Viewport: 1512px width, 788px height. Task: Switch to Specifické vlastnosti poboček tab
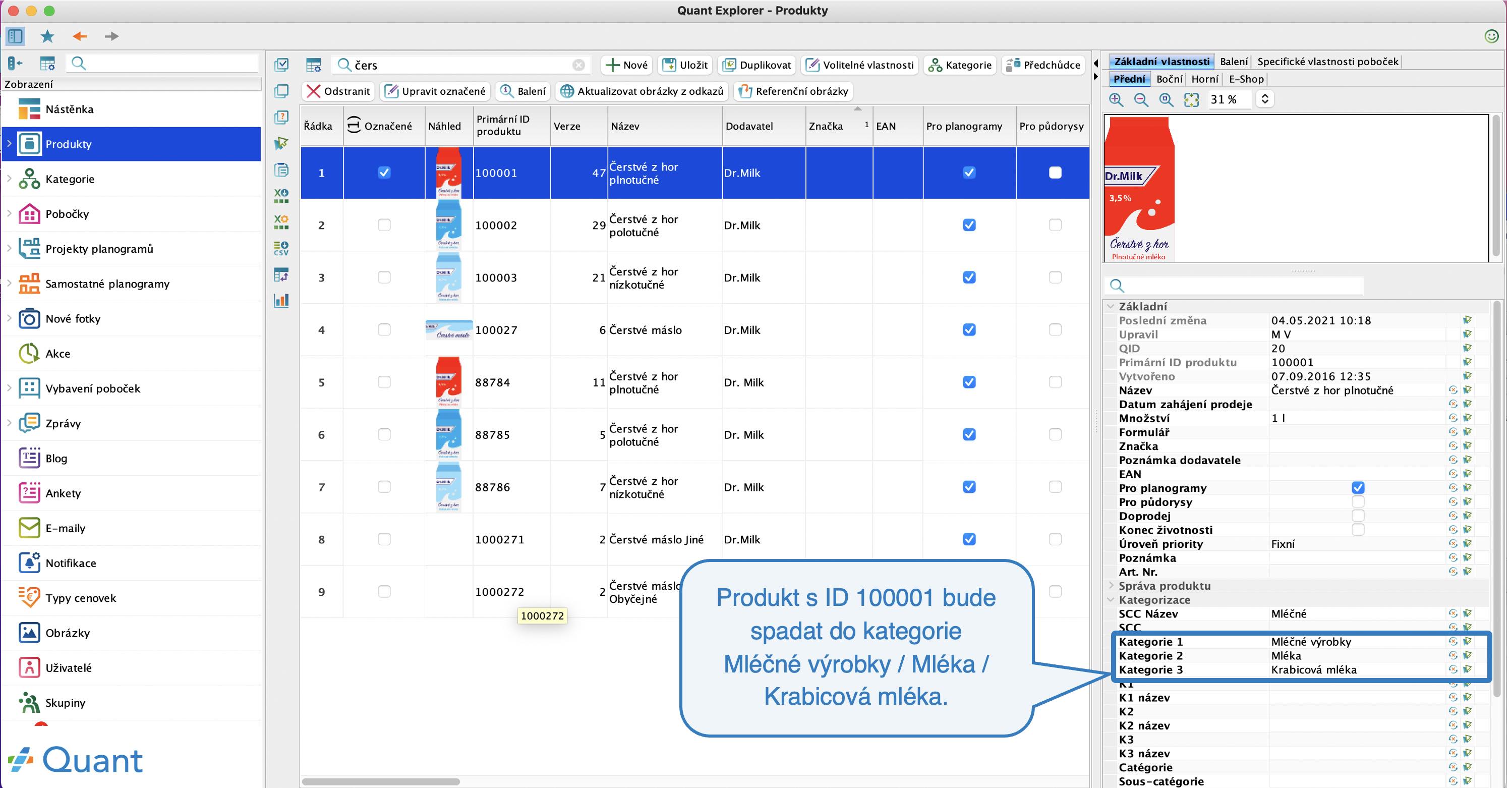(x=1328, y=61)
